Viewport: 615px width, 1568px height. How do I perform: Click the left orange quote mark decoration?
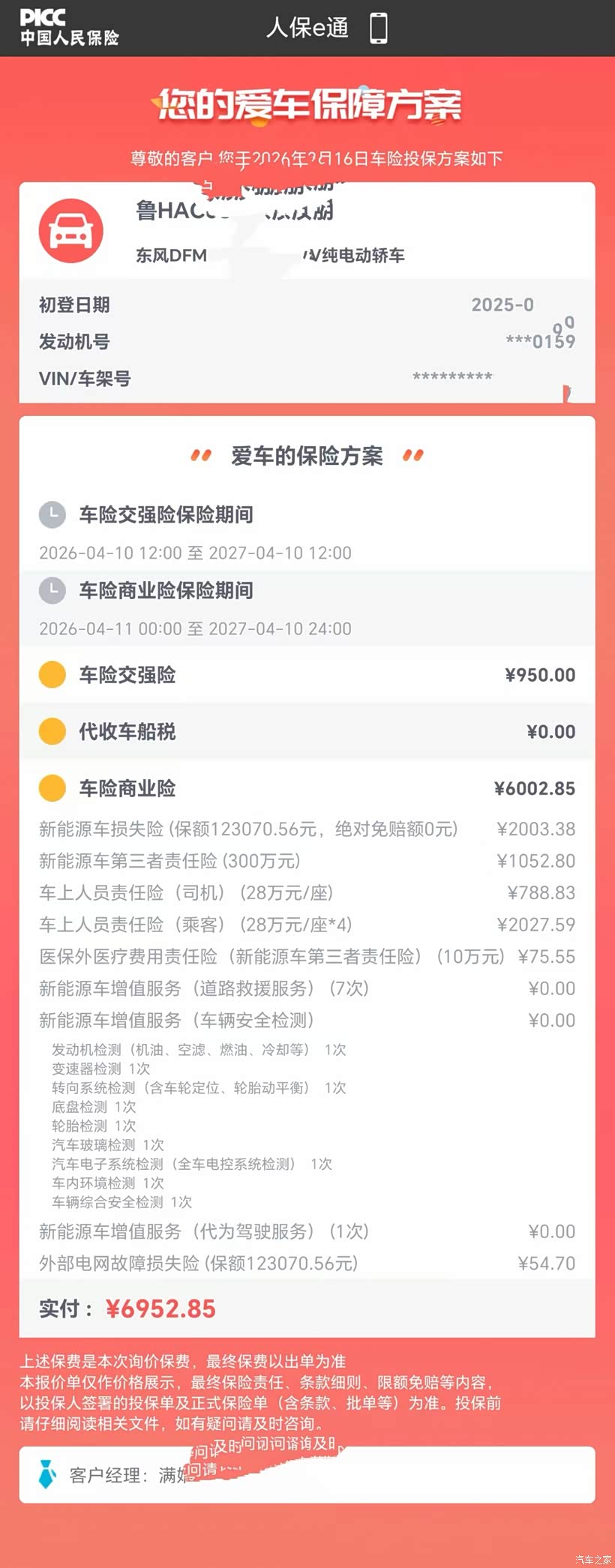(x=201, y=455)
